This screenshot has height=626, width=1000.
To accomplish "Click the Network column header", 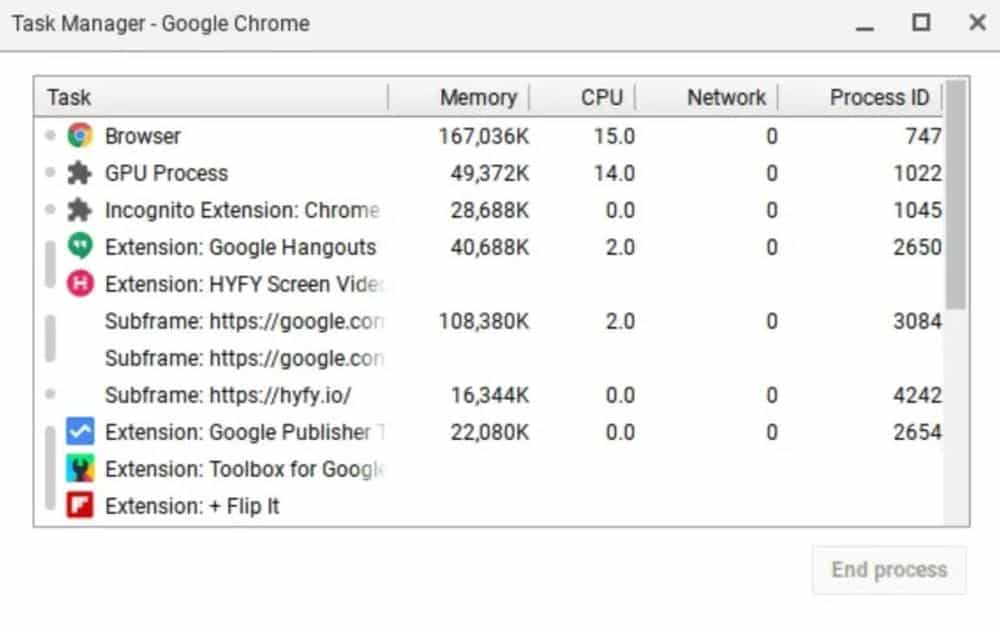I will [726, 97].
